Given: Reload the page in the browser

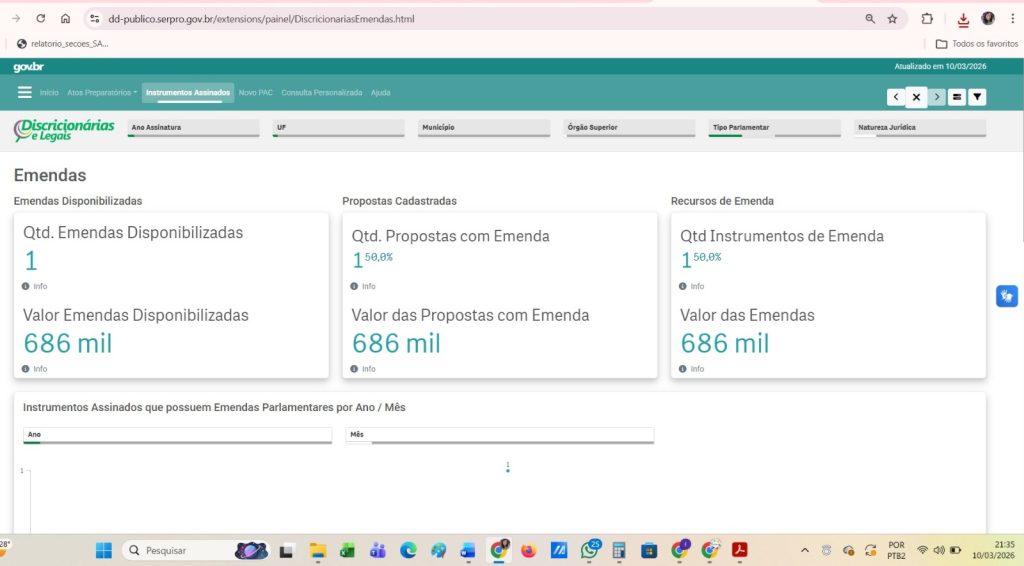Looking at the screenshot, I should point(41,19).
